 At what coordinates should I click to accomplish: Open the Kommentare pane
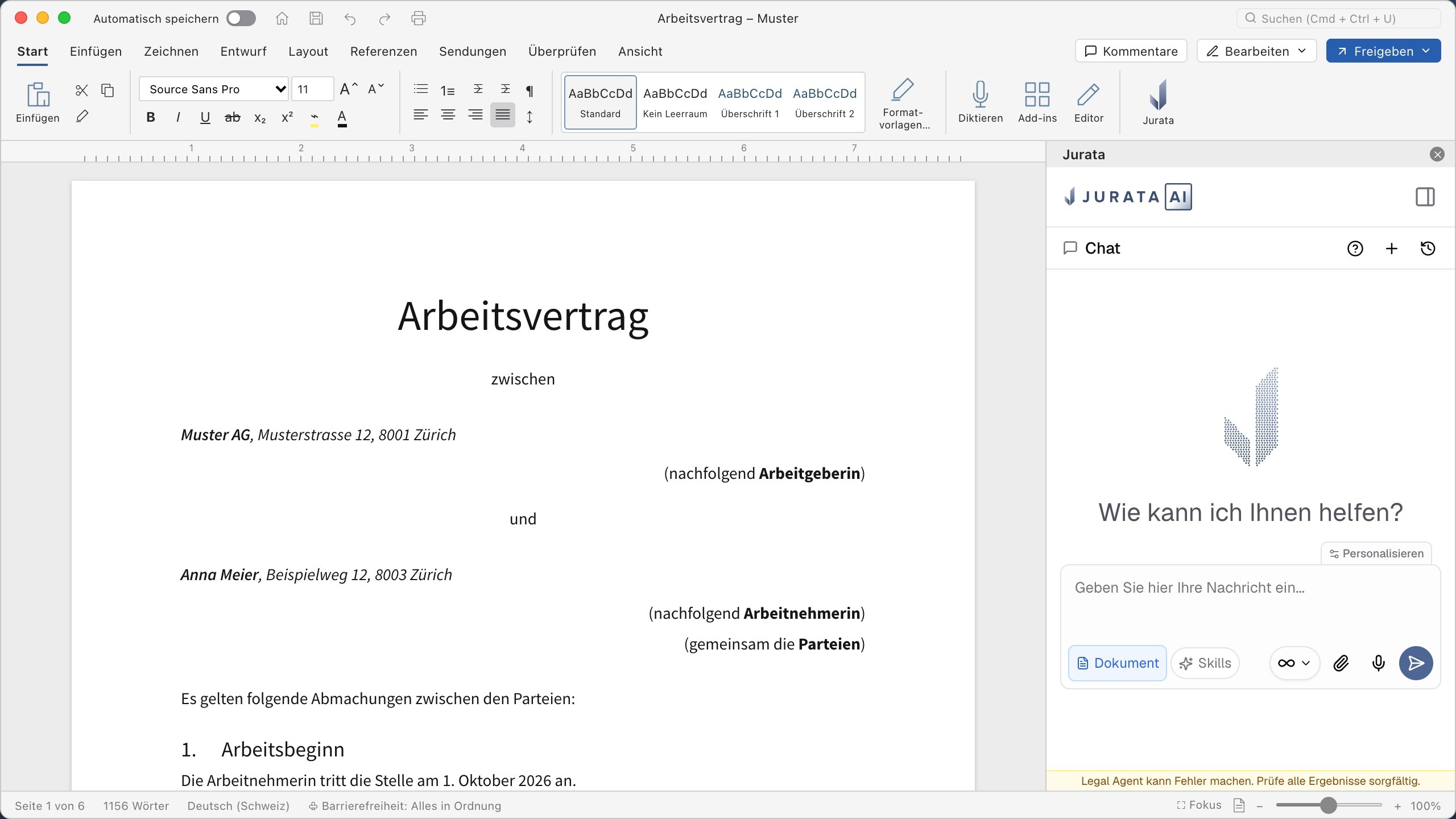(x=1131, y=51)
